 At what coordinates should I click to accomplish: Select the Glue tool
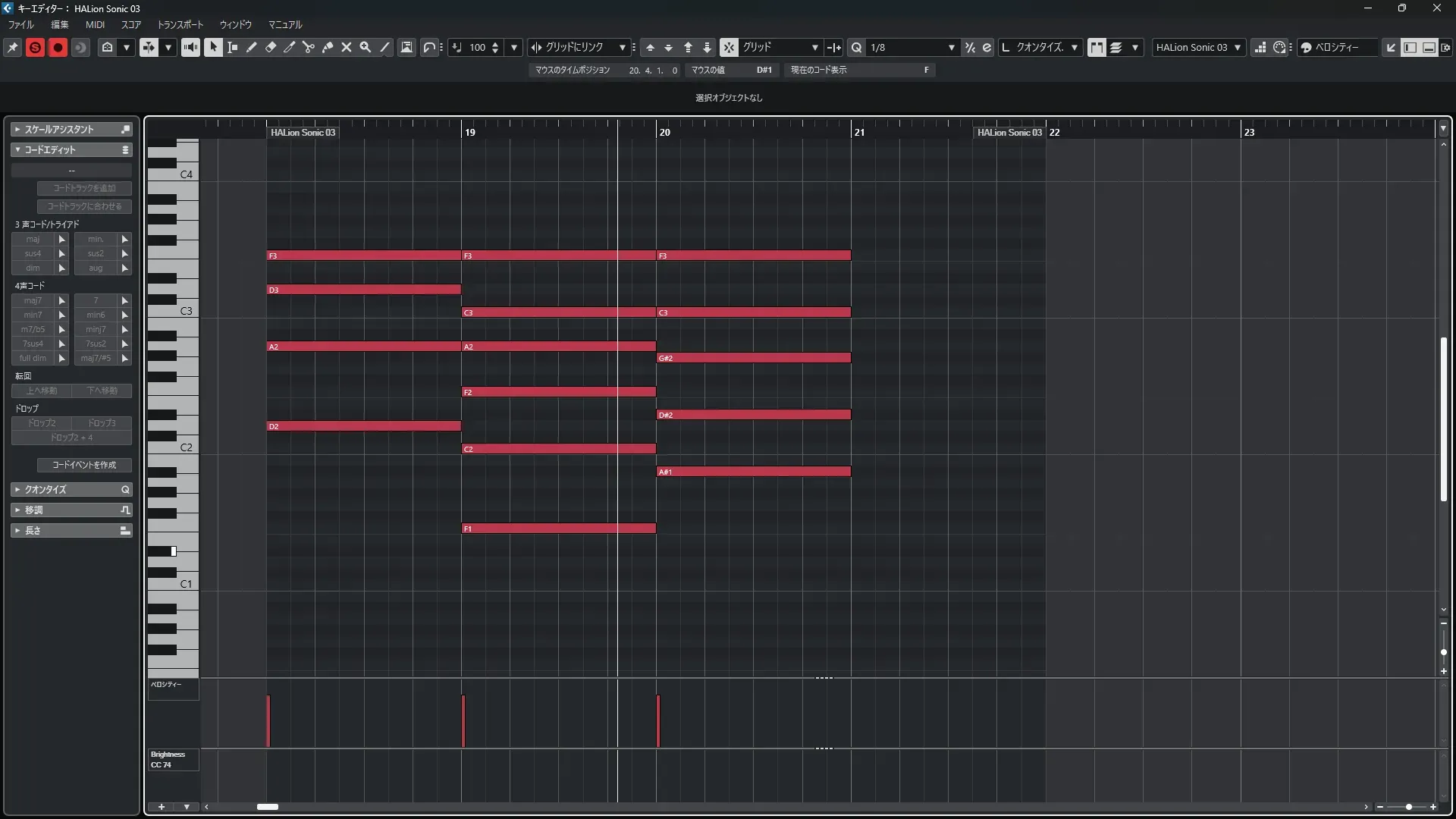(x=328, y=47)
